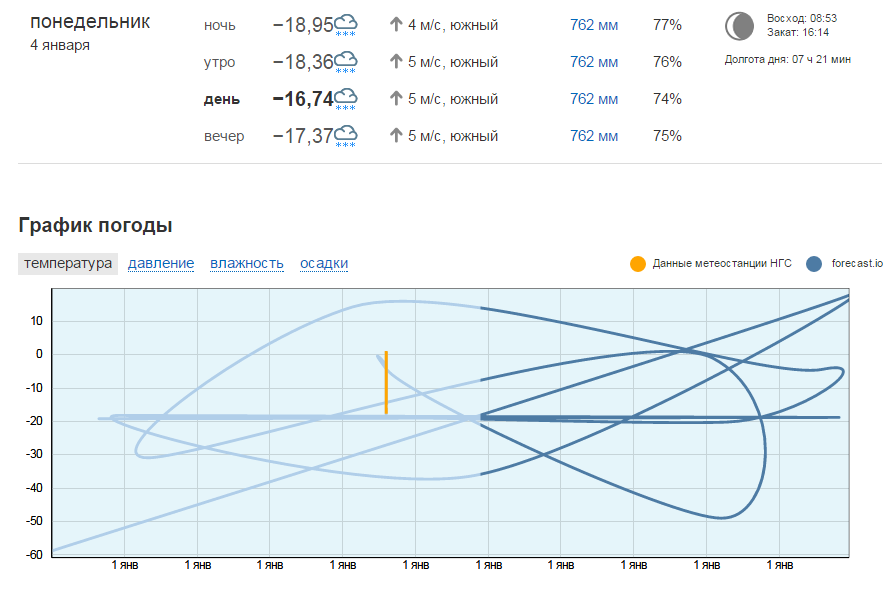Click the Восход: 08:53 sunrise text
The width and height of the screenshot is (893, 594).
802,18
